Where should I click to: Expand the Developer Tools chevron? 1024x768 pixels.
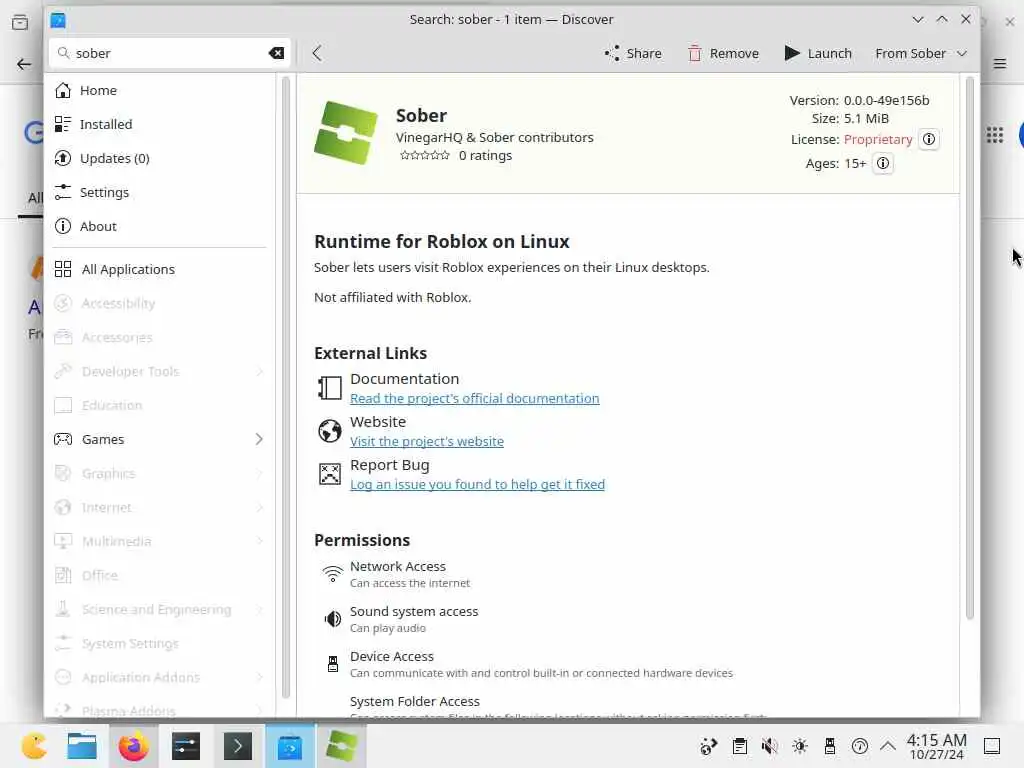click(259, 371)
